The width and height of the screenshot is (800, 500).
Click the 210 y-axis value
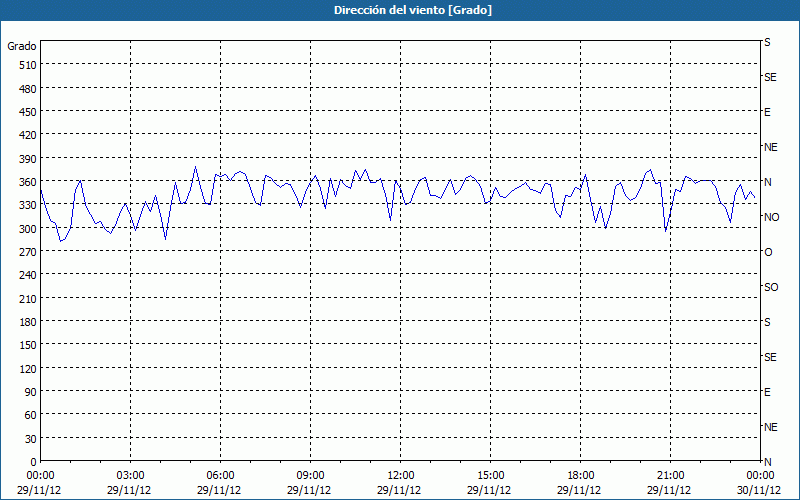[29, 299]
